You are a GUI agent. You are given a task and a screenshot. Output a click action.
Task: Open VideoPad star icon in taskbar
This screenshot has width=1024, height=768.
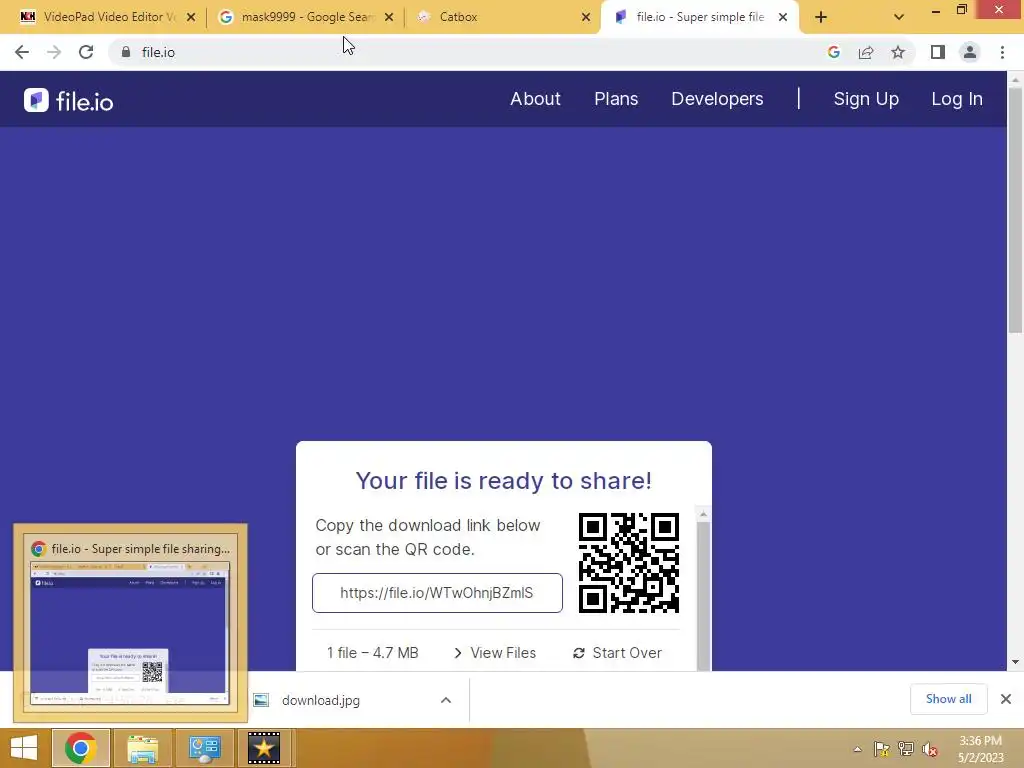pos(264,748)
